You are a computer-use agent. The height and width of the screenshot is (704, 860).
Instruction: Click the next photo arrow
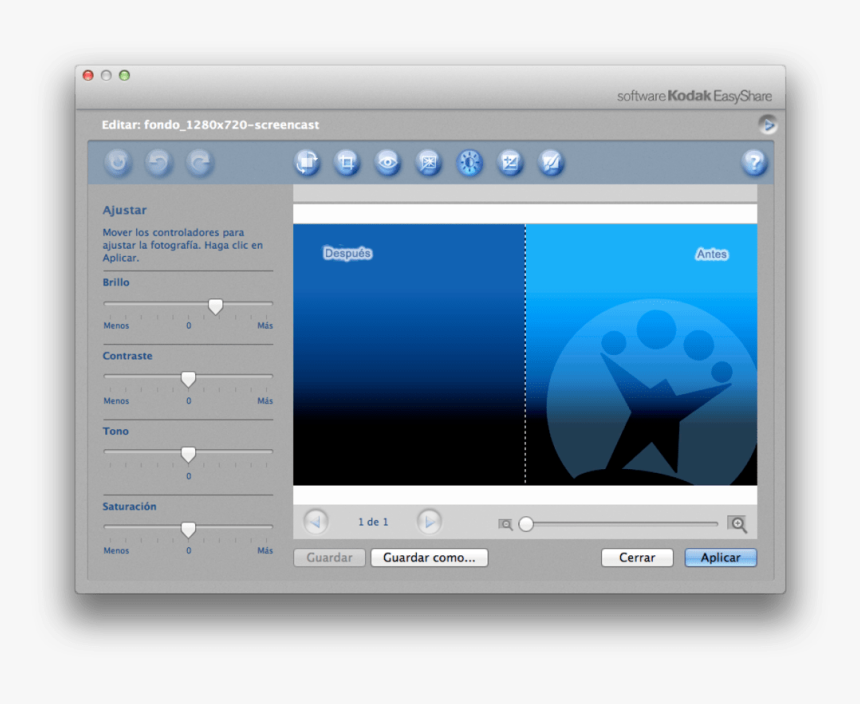[428, 521]
